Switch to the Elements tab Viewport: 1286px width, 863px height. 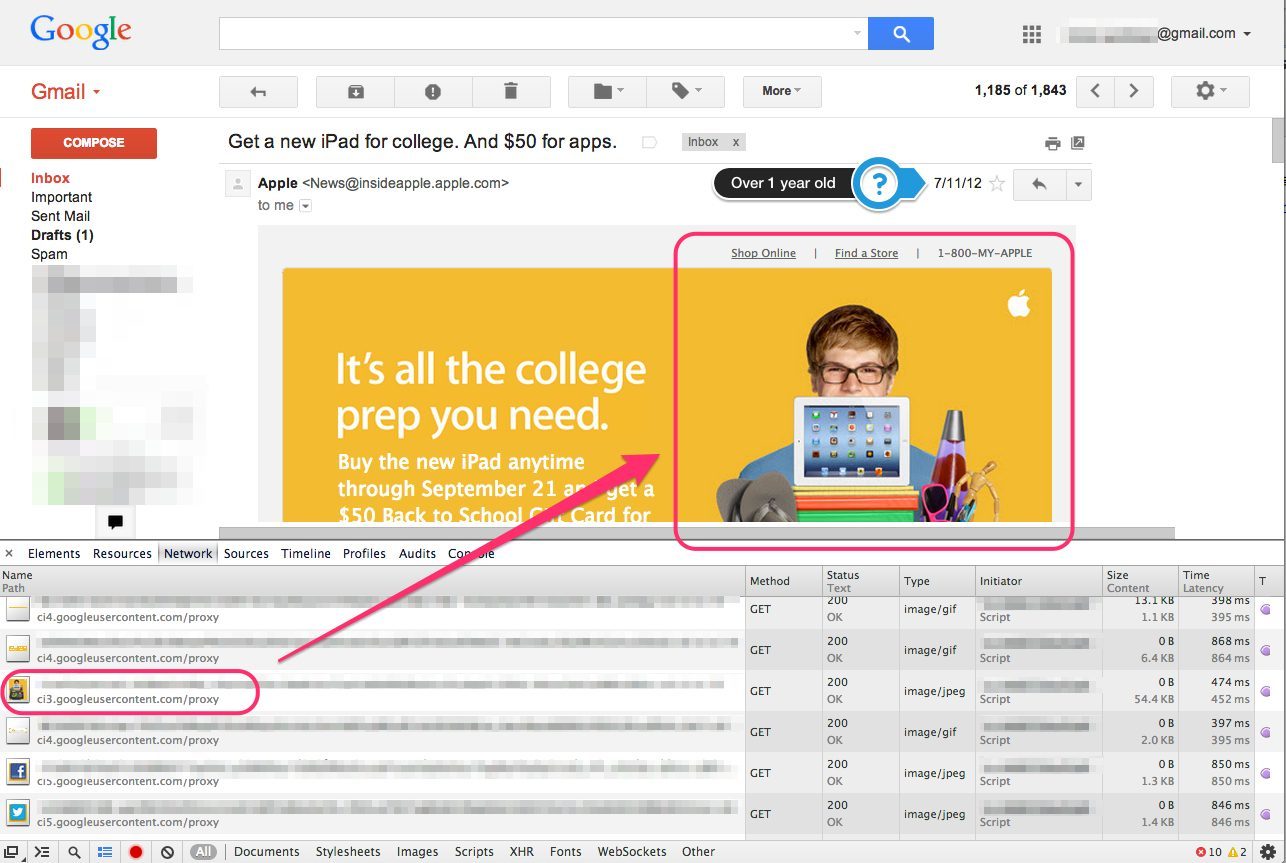point(54,553)
